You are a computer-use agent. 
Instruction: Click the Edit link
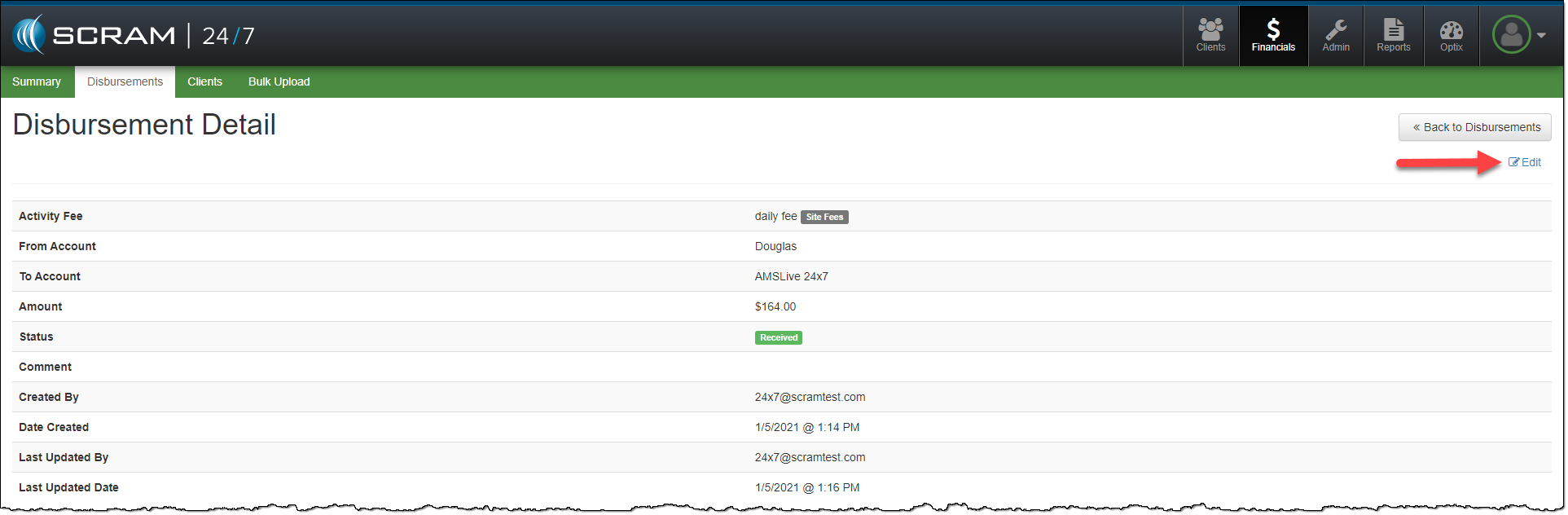tap(1525, 162)
